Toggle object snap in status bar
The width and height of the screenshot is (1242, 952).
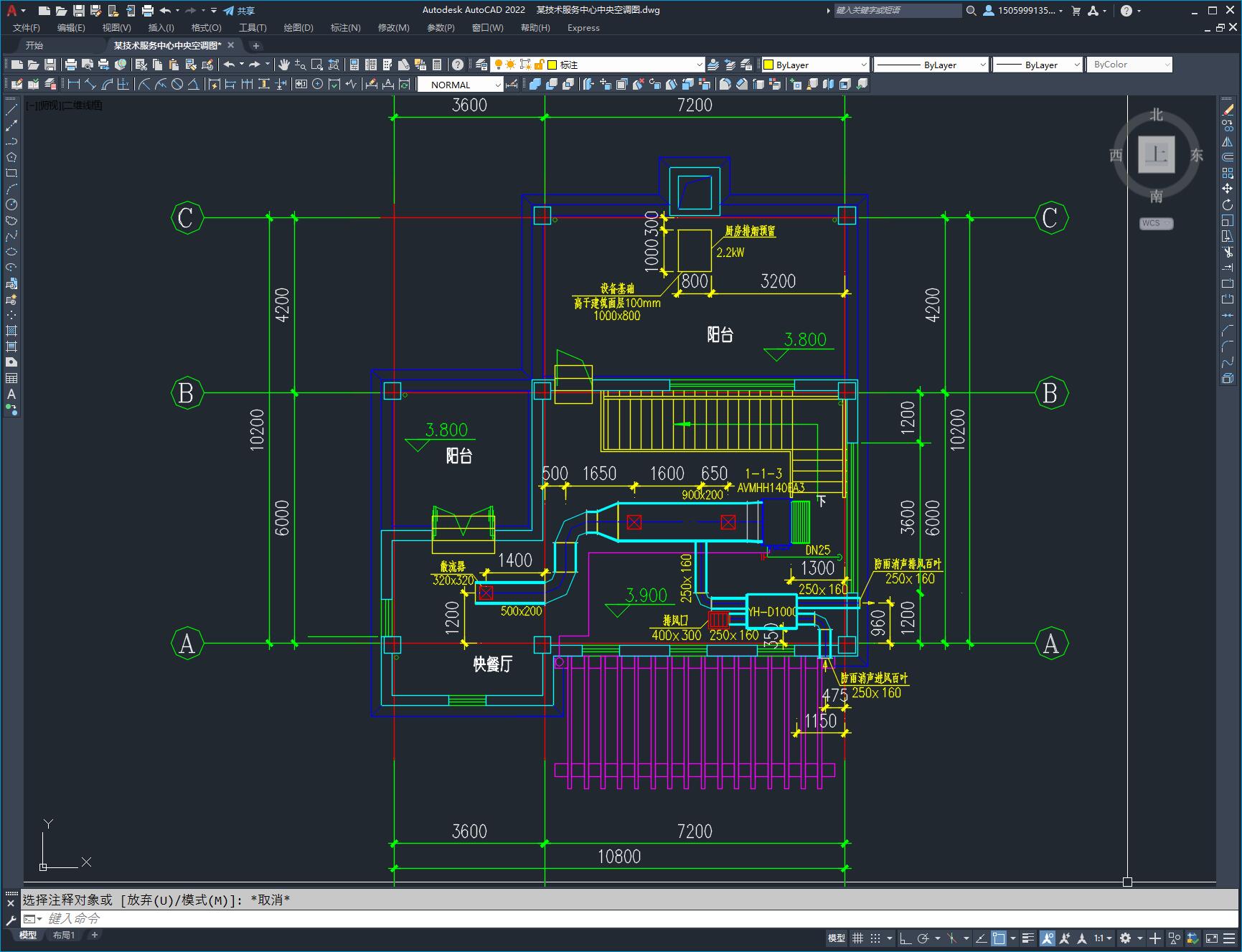(998, 938)
